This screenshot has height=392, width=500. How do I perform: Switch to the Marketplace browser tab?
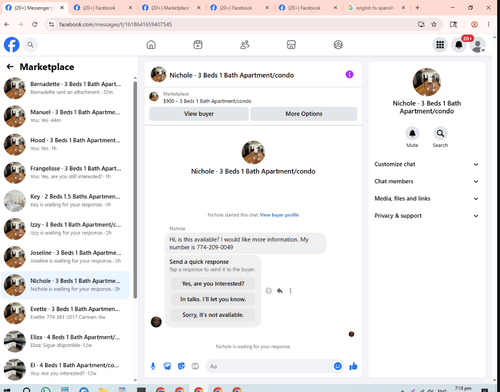pos(170,8)
